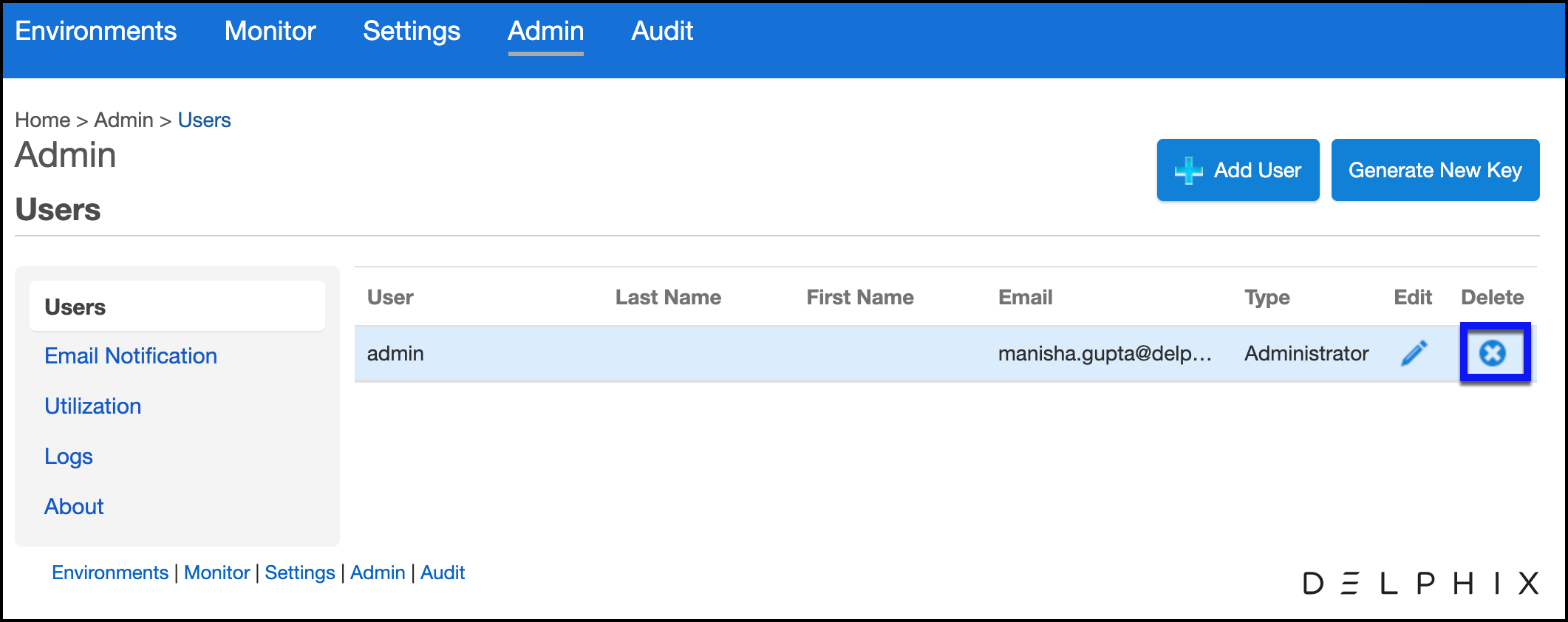Open Email Notification in sidebar

click(x=131, y=356)
